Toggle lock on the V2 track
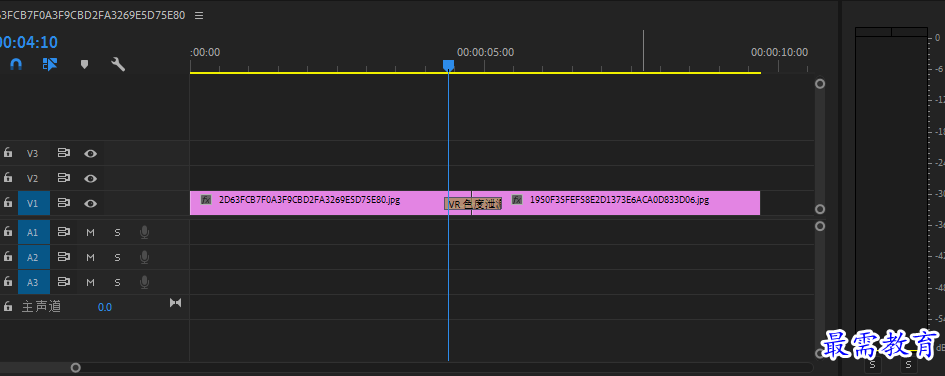This screenshot has width=945, height=376. (x=8, y=178)
